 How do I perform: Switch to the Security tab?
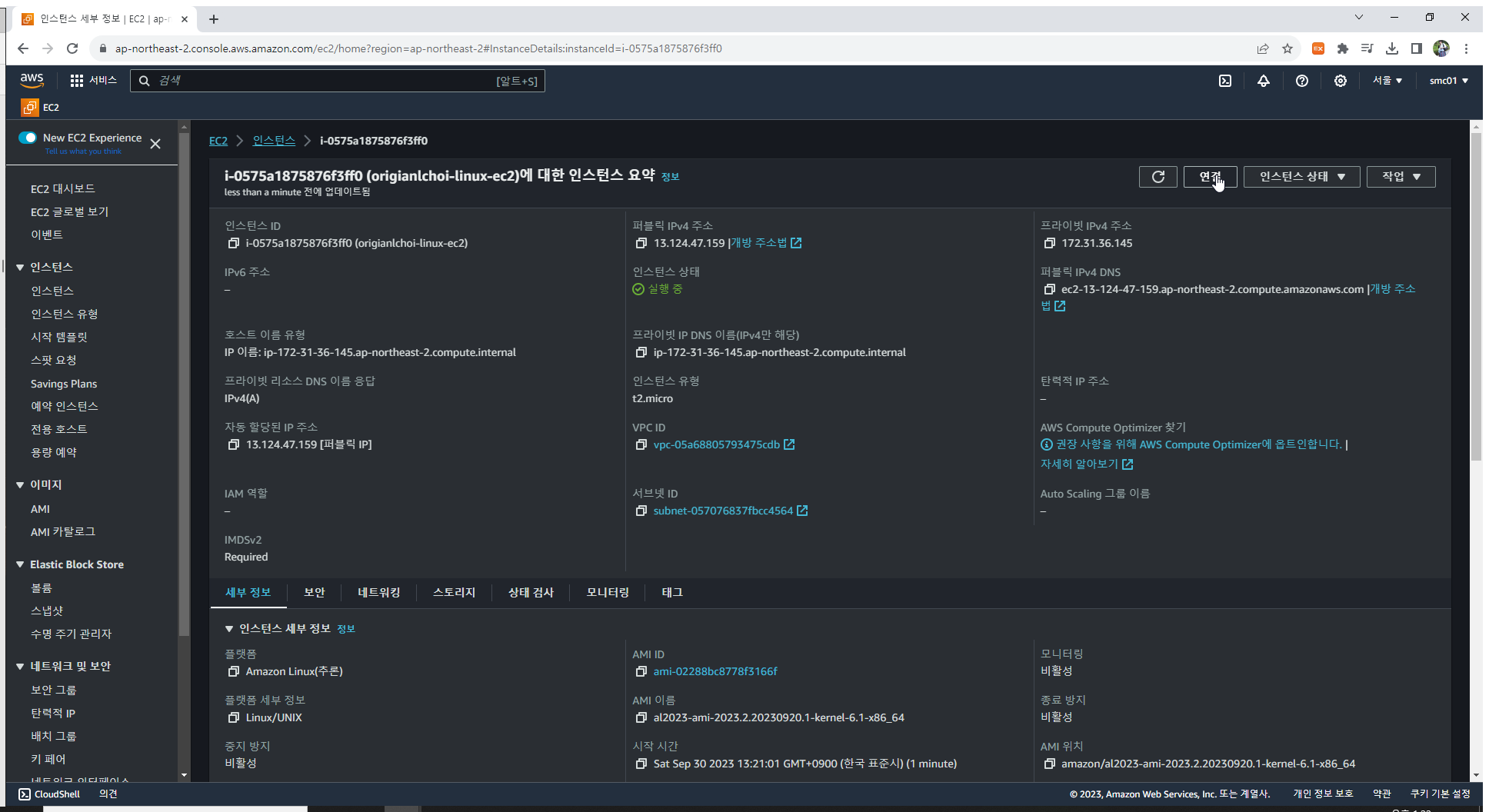[x=314, y=592]
